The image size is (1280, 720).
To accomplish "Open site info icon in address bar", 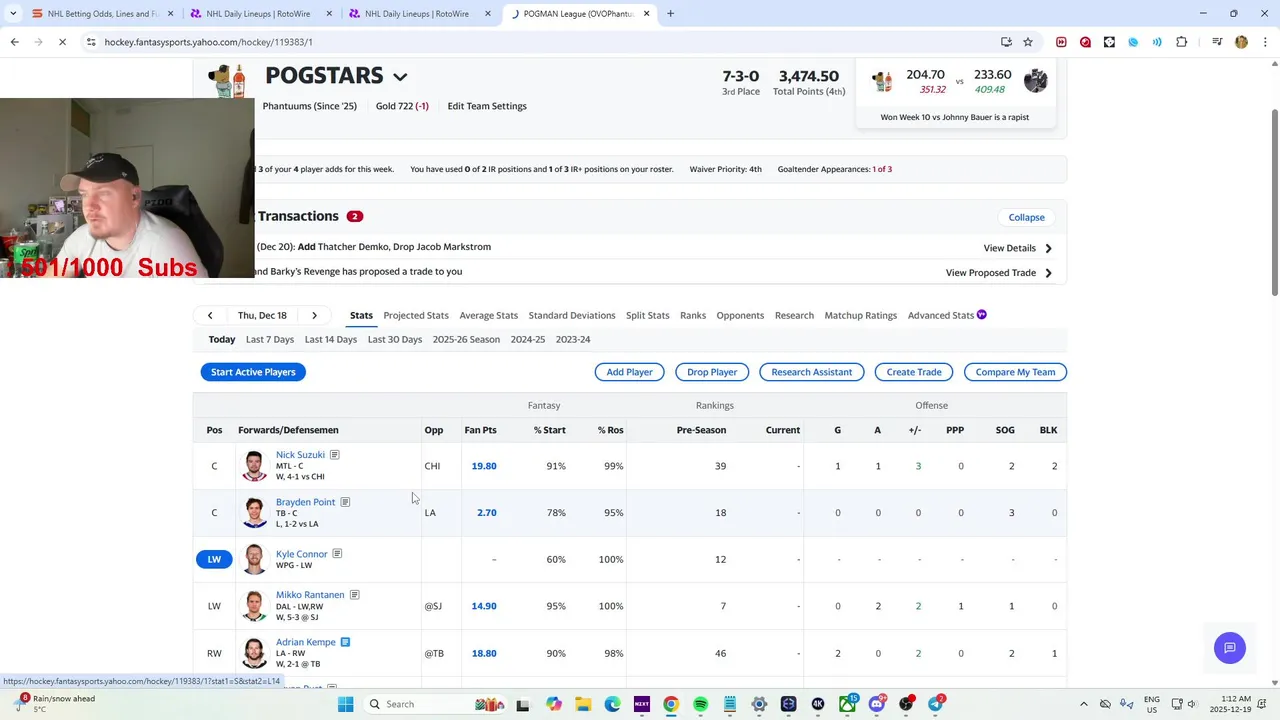I will [x=91, y=42].
